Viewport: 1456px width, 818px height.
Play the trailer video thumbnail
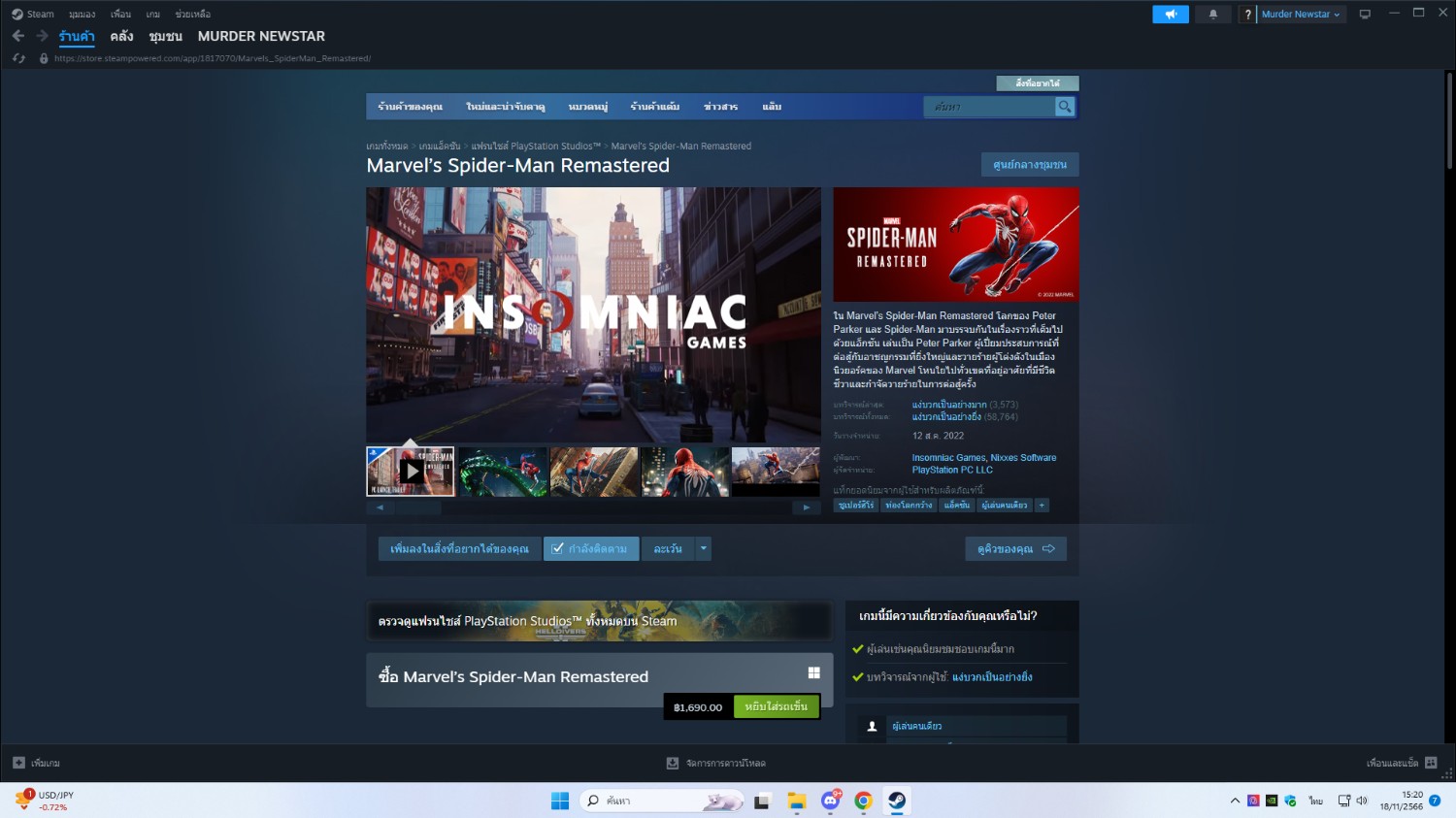(x=411, y=472)
